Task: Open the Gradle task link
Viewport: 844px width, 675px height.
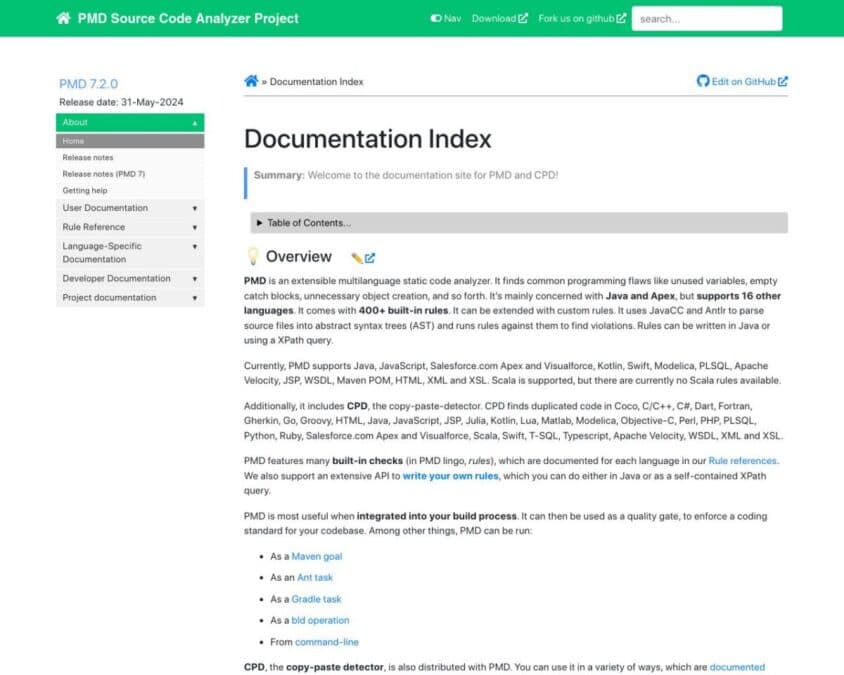Action: (x=316, y=599)
